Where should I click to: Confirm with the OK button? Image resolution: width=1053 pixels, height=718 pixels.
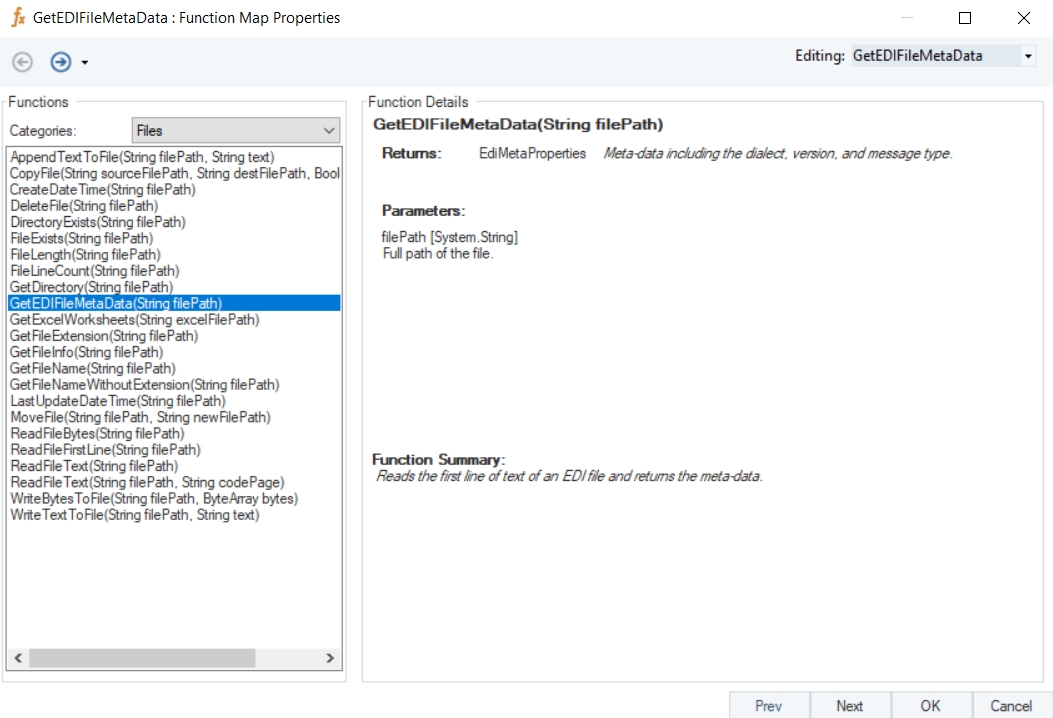(x=930, y=706)
